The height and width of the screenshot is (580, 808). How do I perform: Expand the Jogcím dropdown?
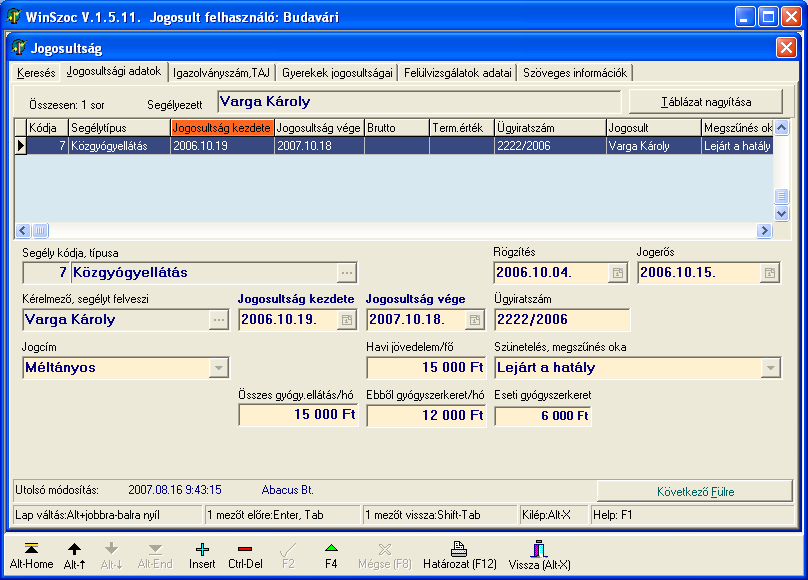coord(218,368)
